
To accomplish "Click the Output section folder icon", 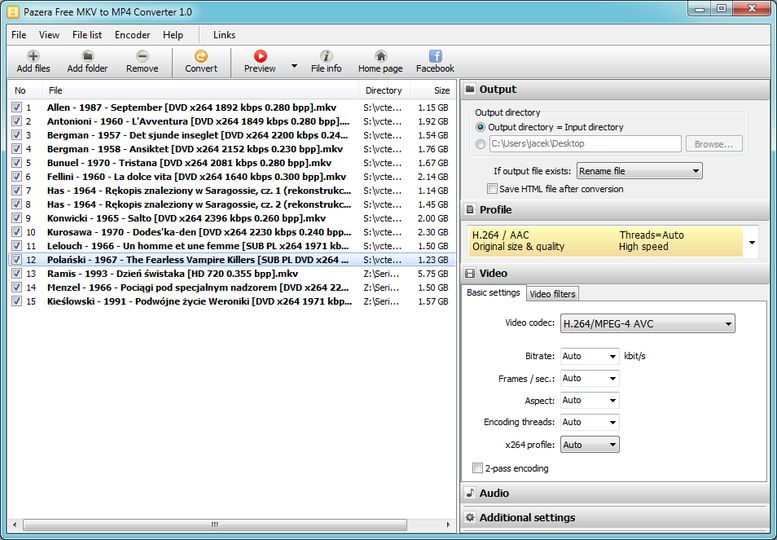I will [470, 89].
